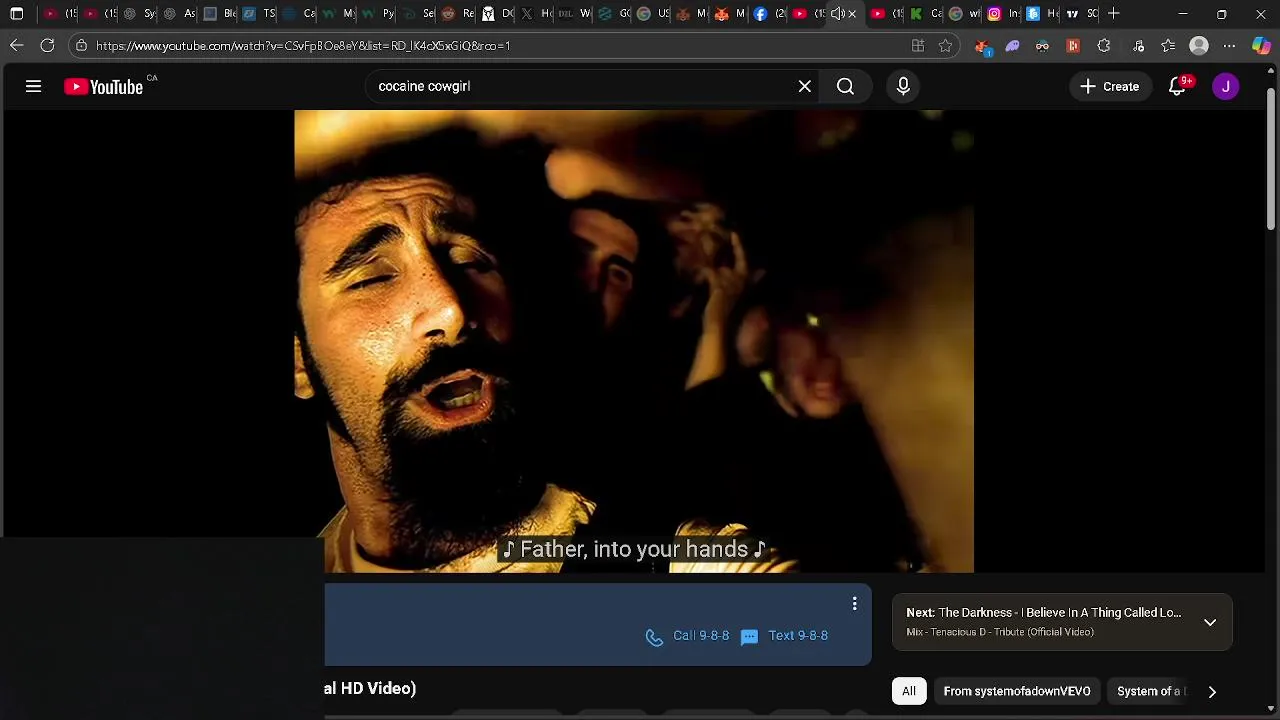Open the YouTube guide hamburger menu
The height and width of the screenshot is (720, 1280).
pos(33,86)
